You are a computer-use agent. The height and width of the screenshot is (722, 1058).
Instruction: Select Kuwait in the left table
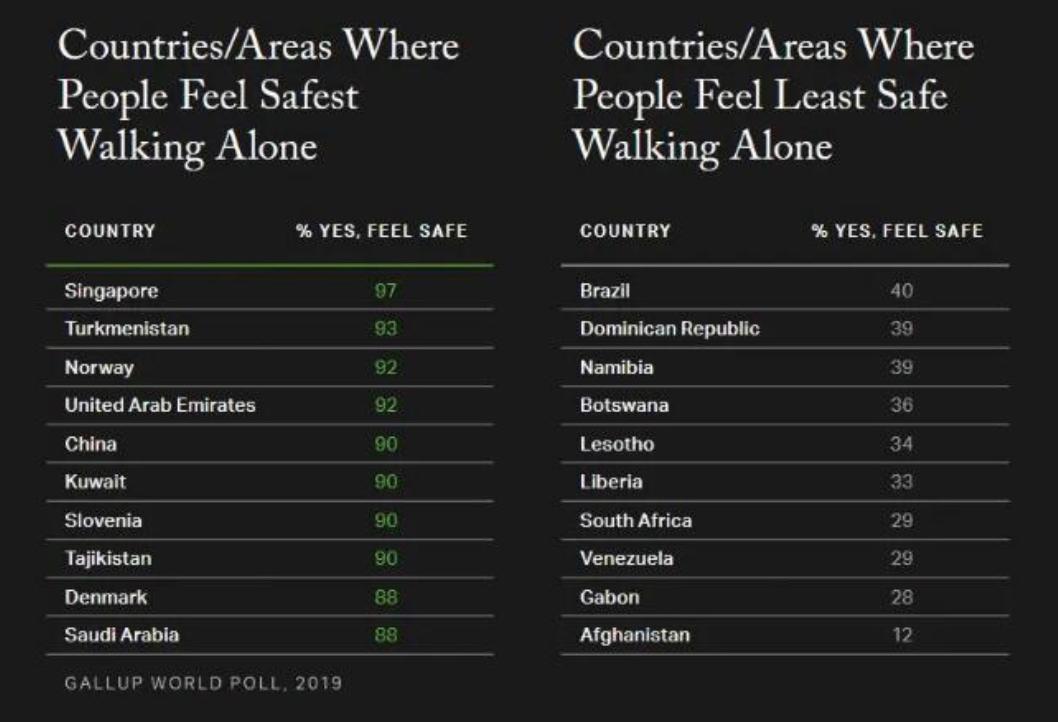[x=95, y=482]
